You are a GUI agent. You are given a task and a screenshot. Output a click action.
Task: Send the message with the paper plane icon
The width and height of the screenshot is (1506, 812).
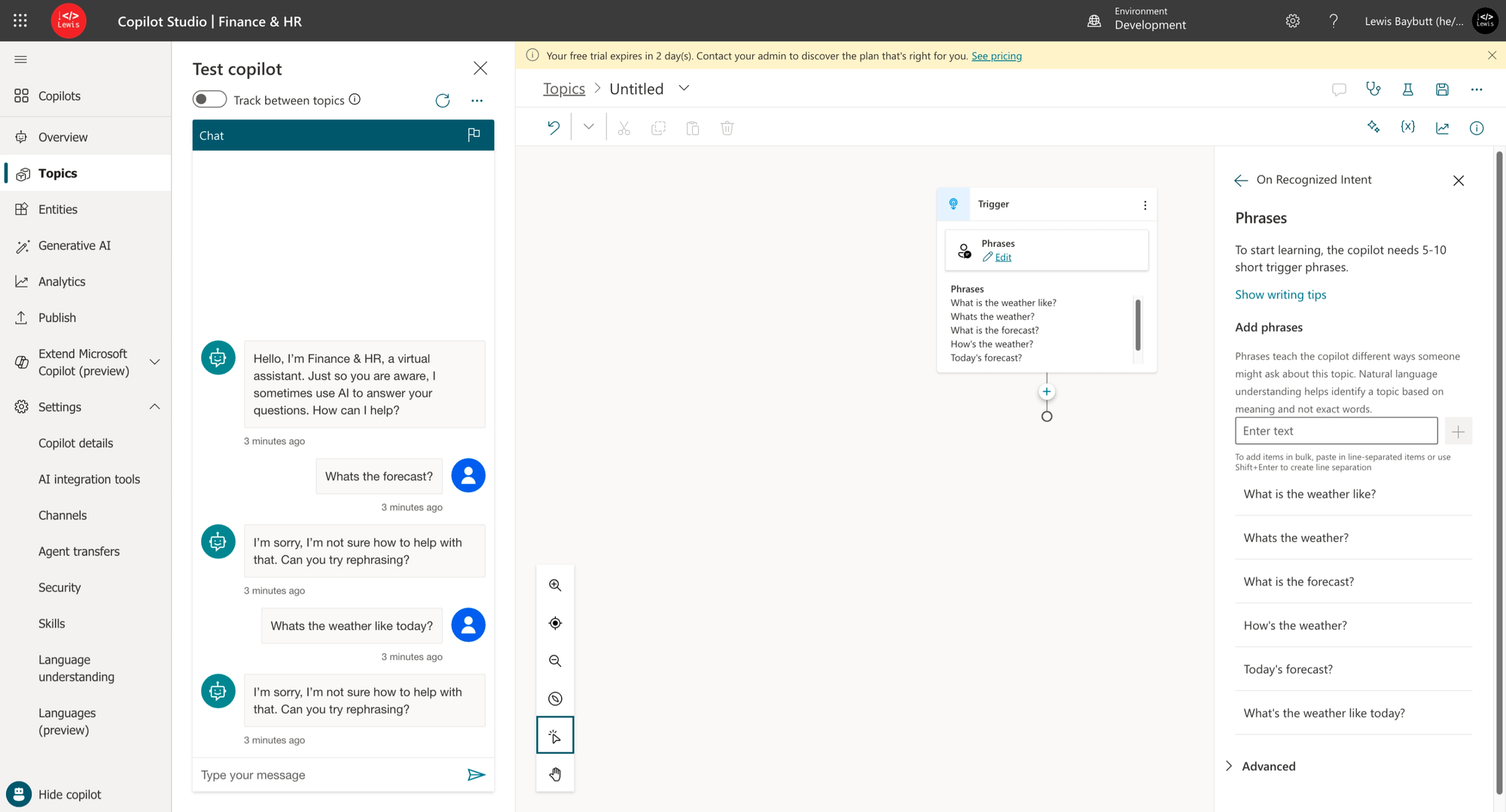476,774
